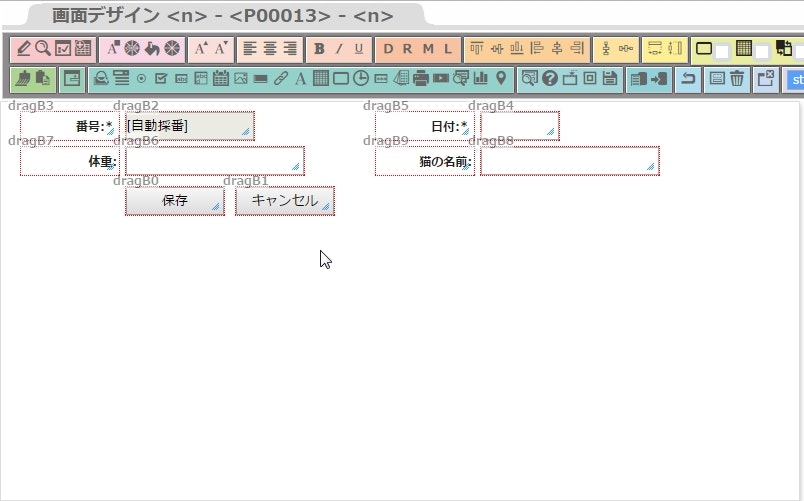The image size is (804, 501).
Task: Tick the checkbox beside the rectangle border icon
Action: 722,52
